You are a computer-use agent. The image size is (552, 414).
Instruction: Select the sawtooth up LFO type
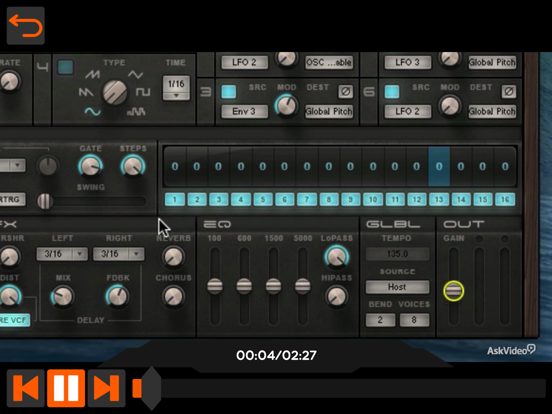point(93,74)
